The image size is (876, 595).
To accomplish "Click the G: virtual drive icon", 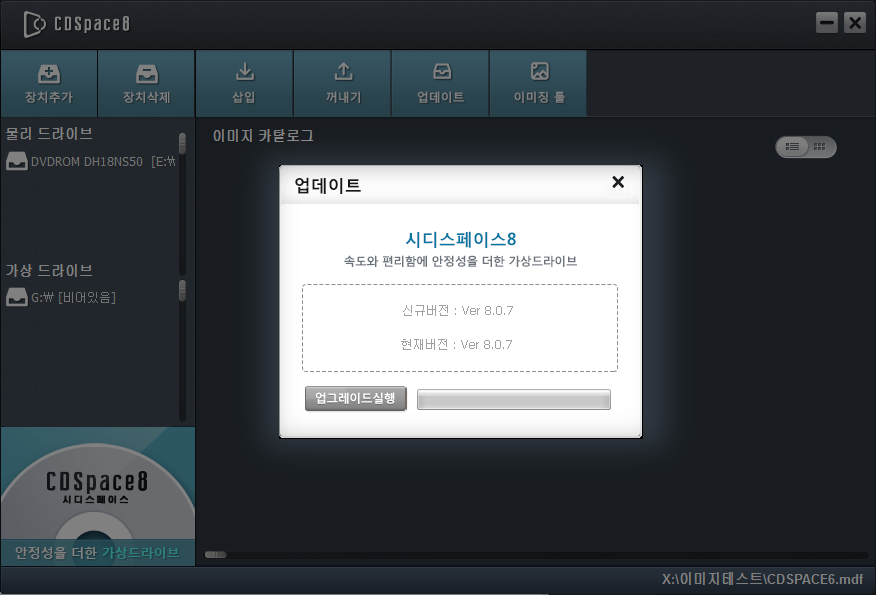I will (x=17, y=297).
